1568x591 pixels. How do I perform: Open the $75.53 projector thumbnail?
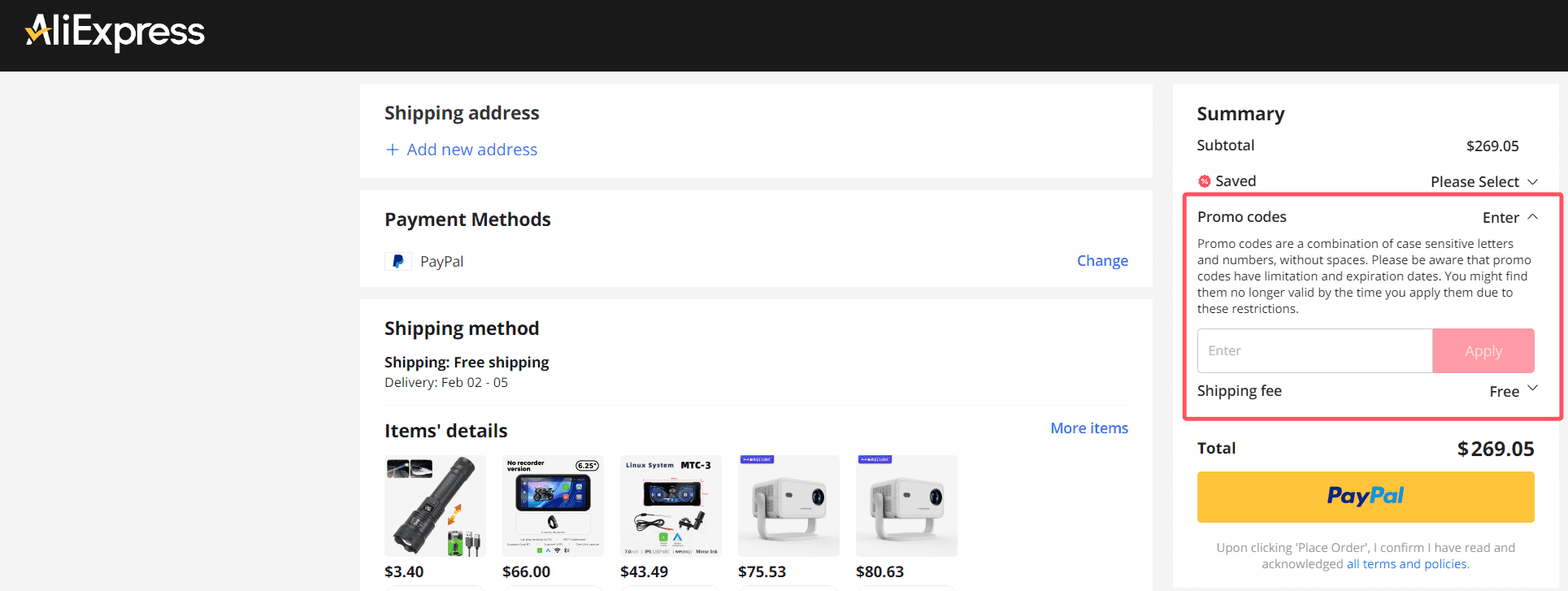(x=788, y=506)
